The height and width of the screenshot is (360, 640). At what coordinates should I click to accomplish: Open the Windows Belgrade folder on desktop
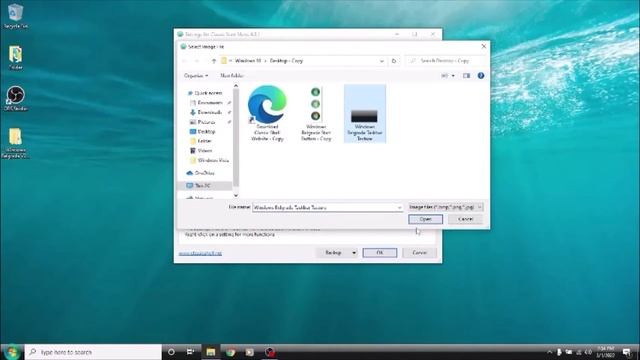(x=16, y=143)
